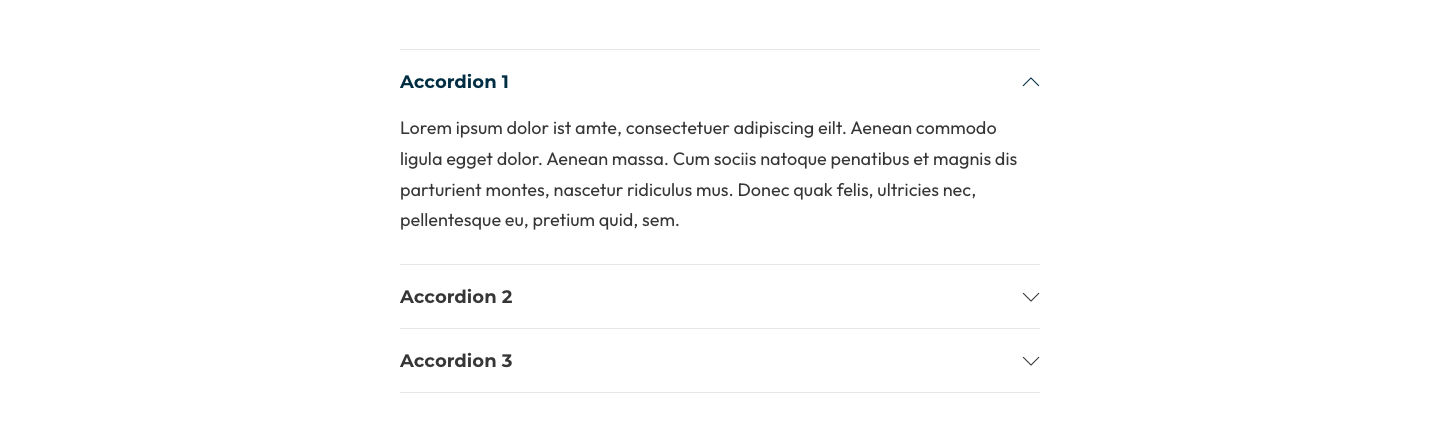This screenshot has height=437, width=1440.
Task: Expand the Accordion 2 heading
Action: [456, 297]
